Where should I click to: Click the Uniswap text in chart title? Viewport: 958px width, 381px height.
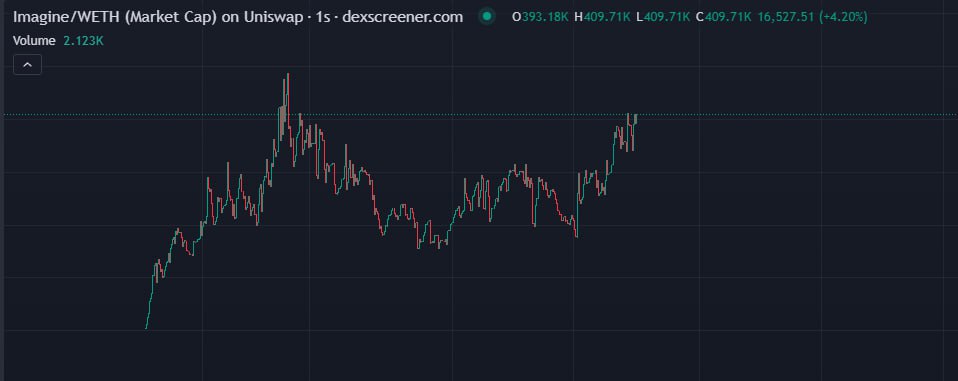[x=274, y=17]
